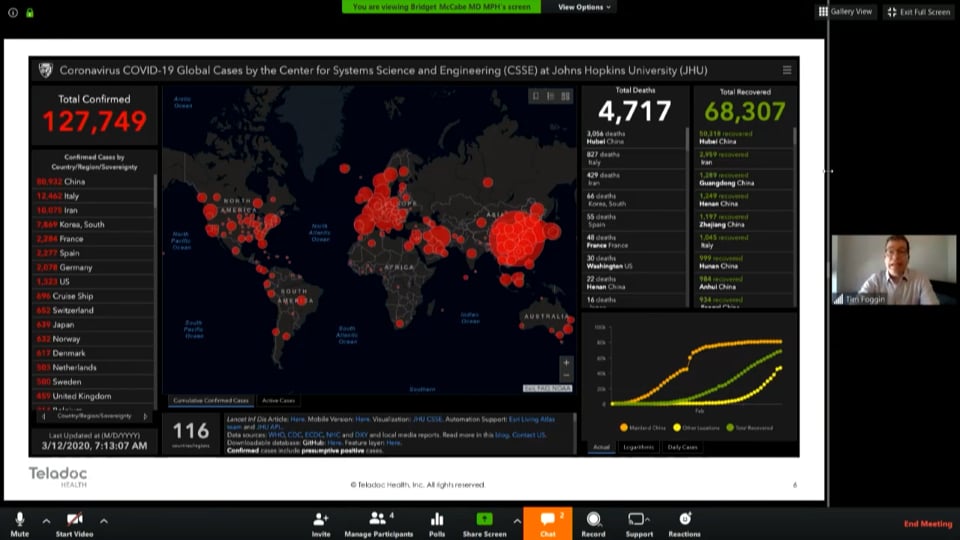This screenshot has width=960, height=540.
Task: Open the WHO data source link
Action: 276,435
